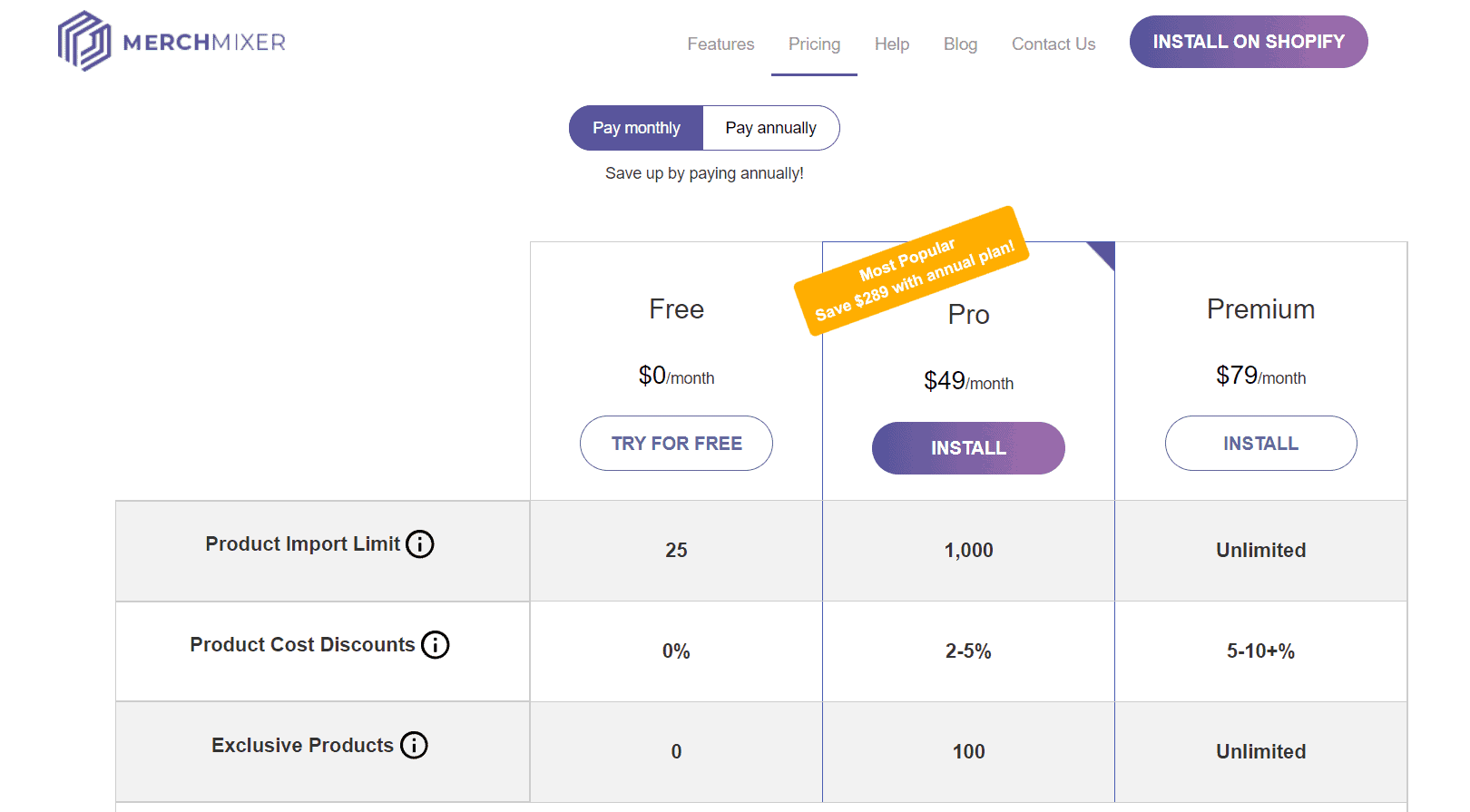1470x812 pixels.
Task: Open Contact Us page
Action: click(1053, 44)
